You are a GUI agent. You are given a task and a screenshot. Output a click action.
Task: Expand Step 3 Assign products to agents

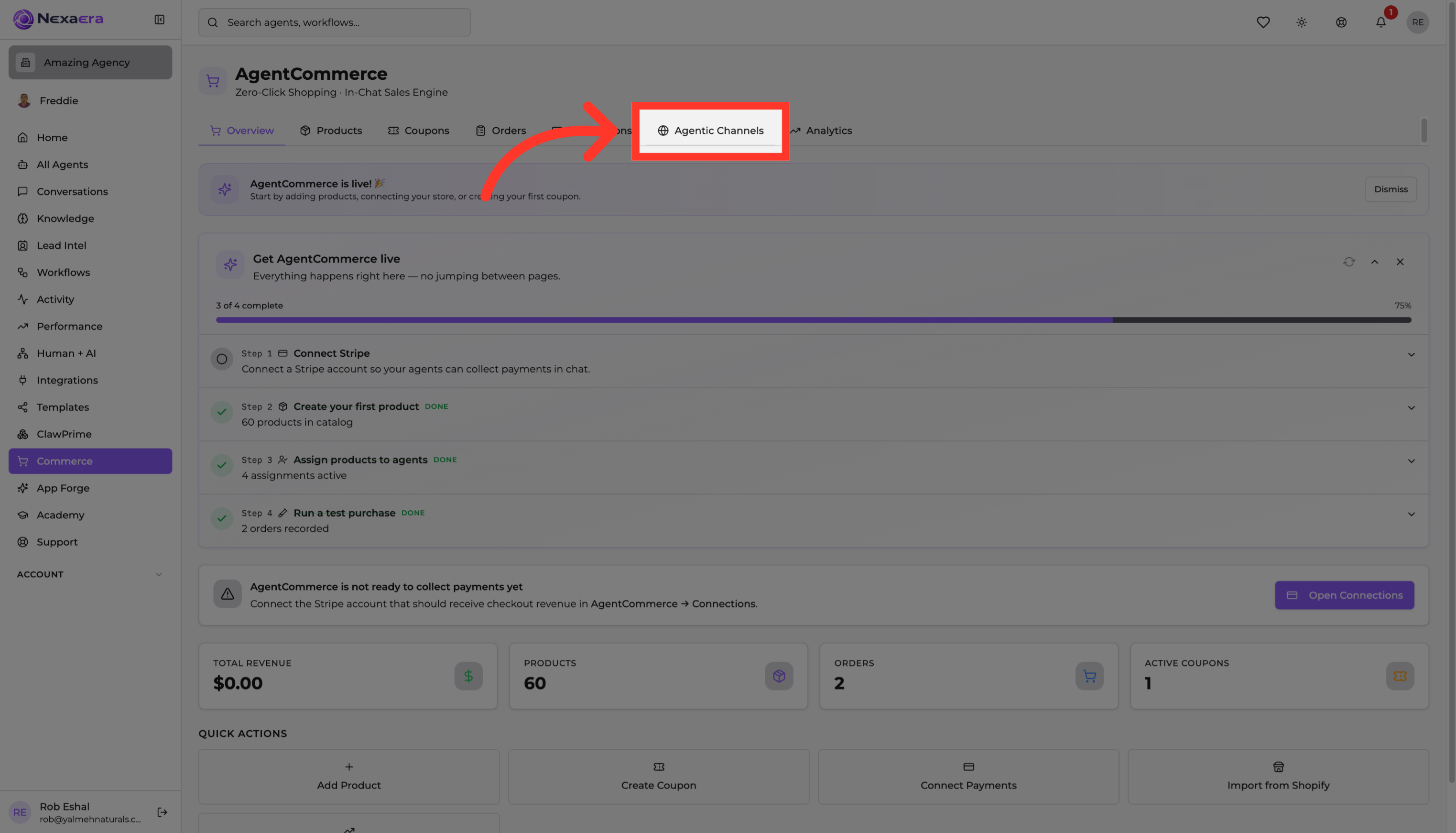[1411, 461]
